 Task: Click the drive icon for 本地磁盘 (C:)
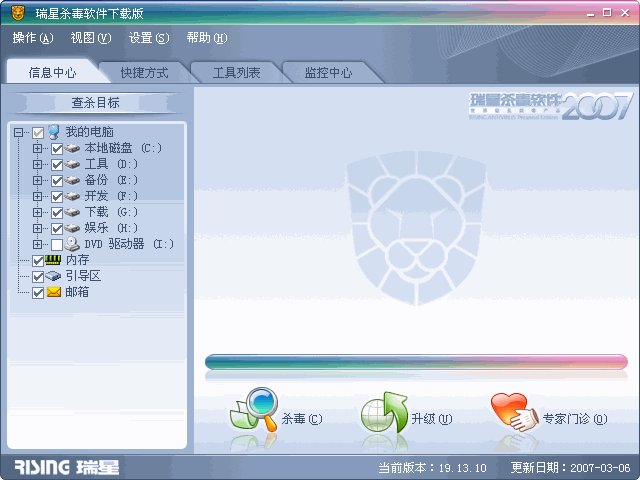click(x=72, y=148)
